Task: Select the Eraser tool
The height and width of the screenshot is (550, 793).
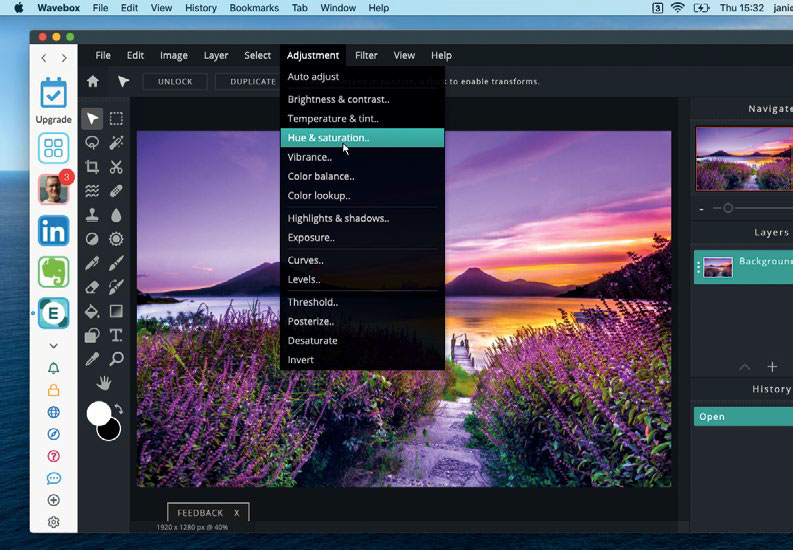Action: [x=92, y=287]
